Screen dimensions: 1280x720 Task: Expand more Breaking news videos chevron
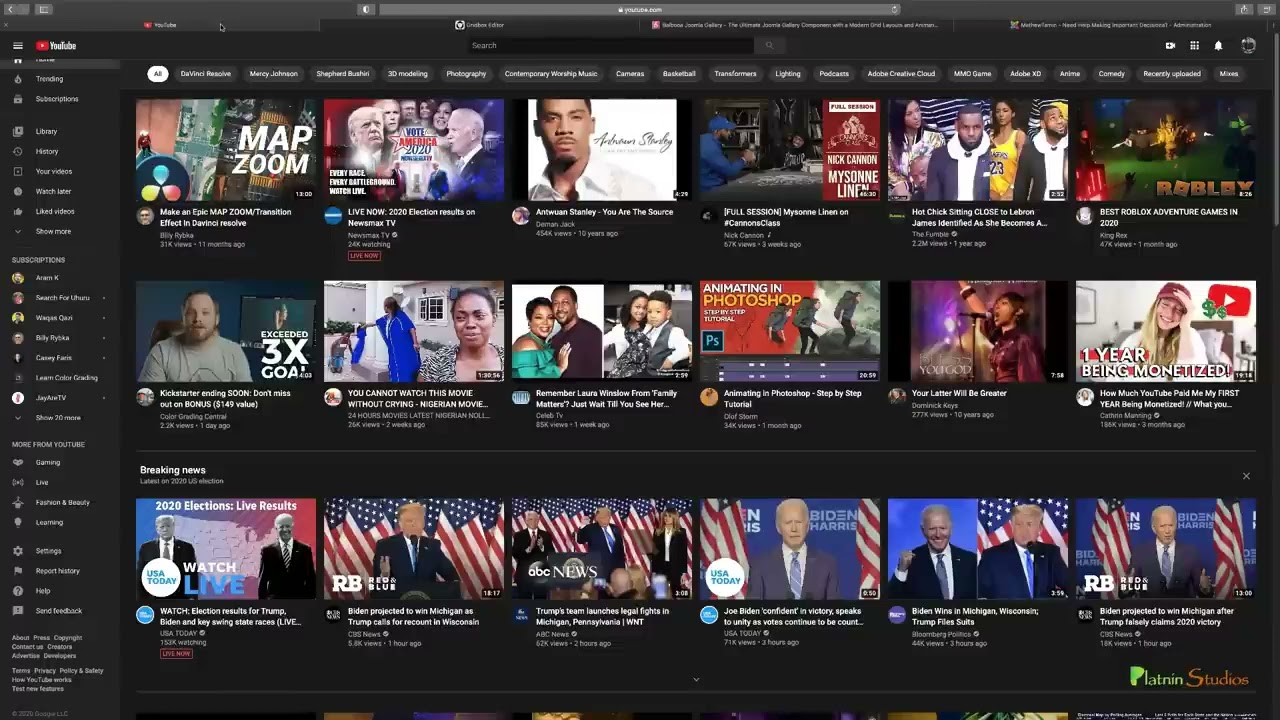pyautogui.click(x=696, y=680)
